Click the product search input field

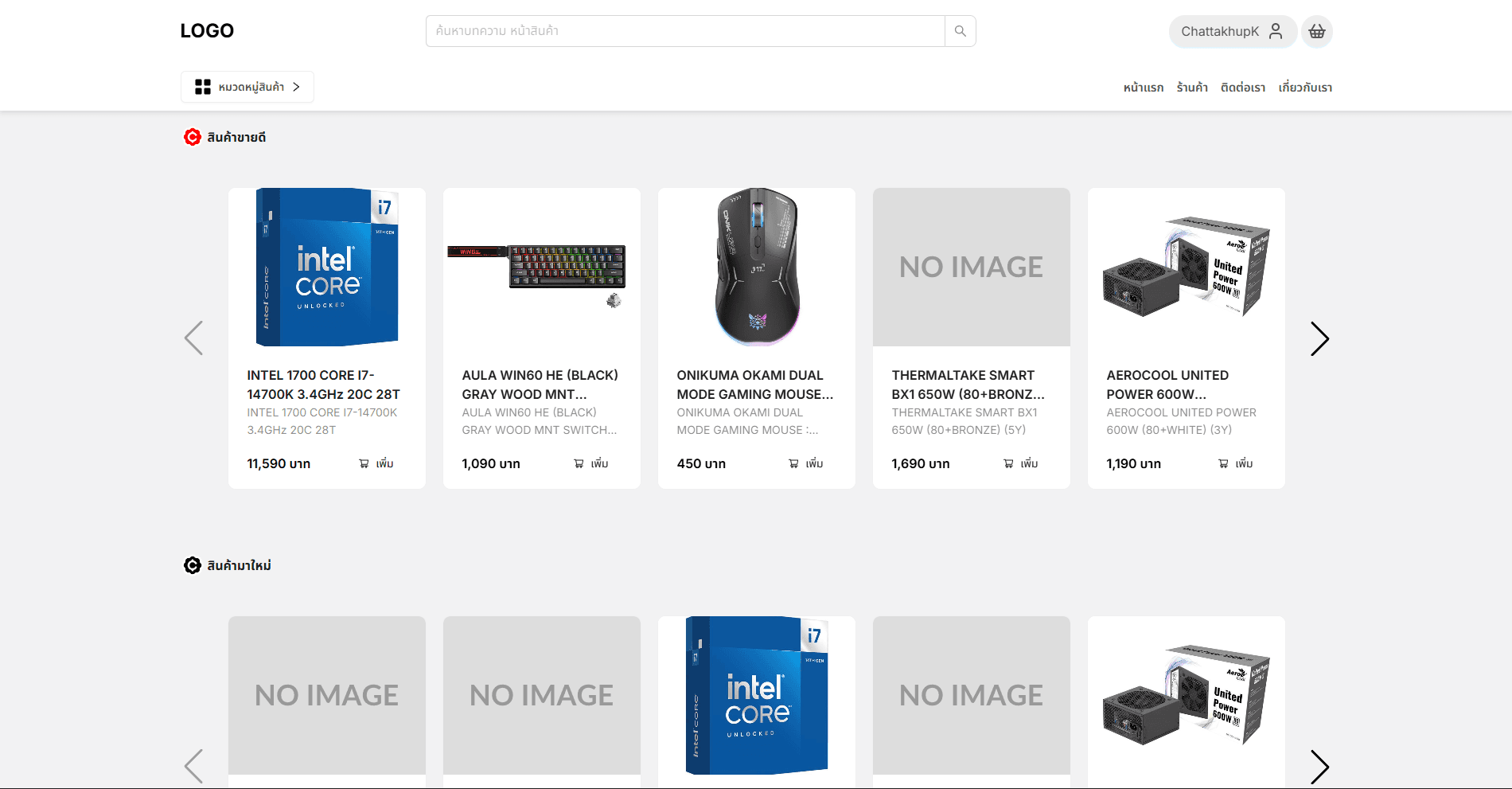point(685,31)
